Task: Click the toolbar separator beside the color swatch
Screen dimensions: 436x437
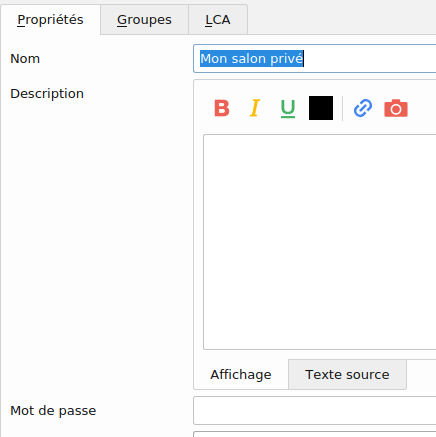Action: (342, 108)
